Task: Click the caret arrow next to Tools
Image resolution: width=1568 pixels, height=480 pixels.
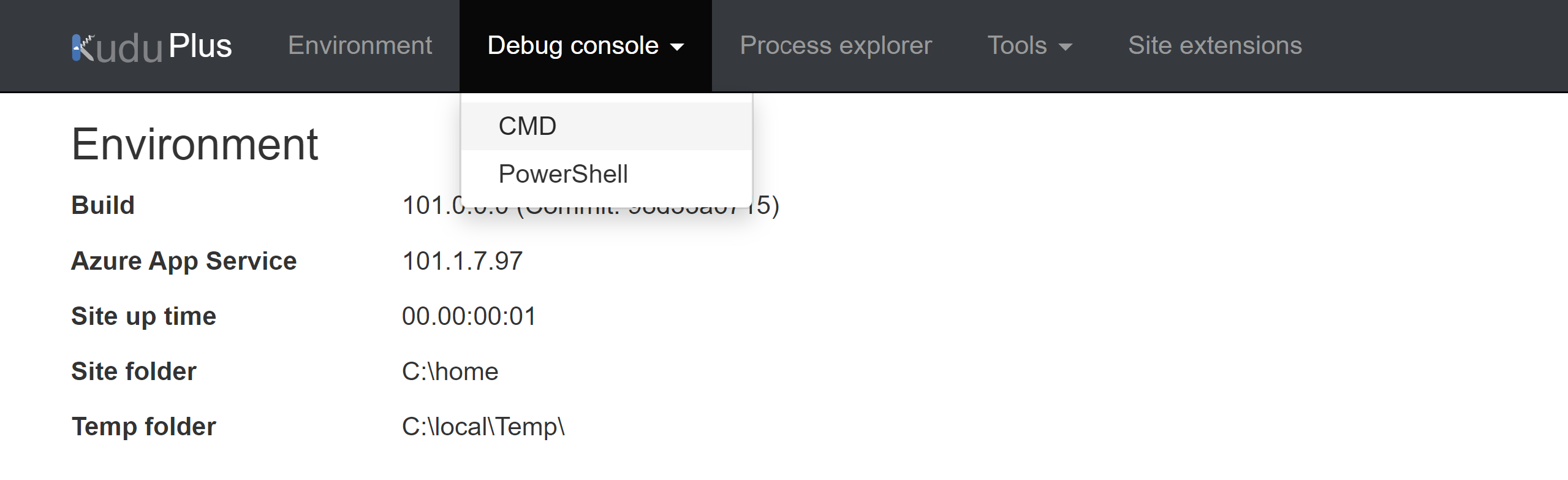Action: click(1066, 47)
